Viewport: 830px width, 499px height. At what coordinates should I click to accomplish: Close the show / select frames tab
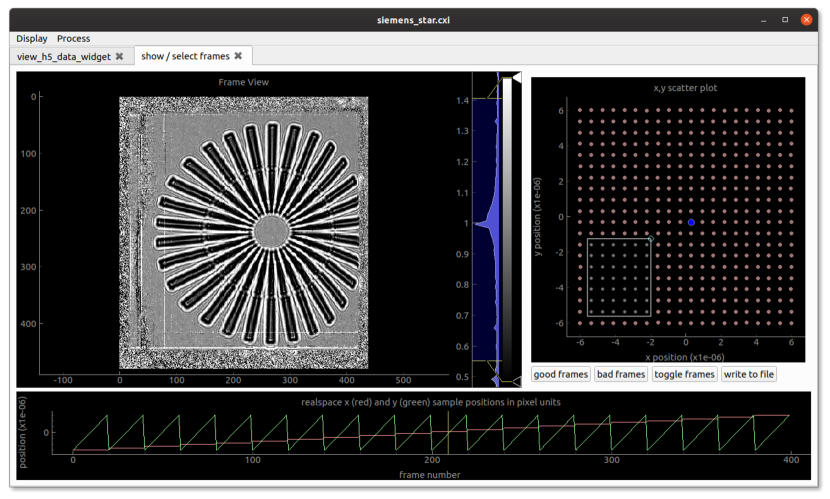click(240, 57)
